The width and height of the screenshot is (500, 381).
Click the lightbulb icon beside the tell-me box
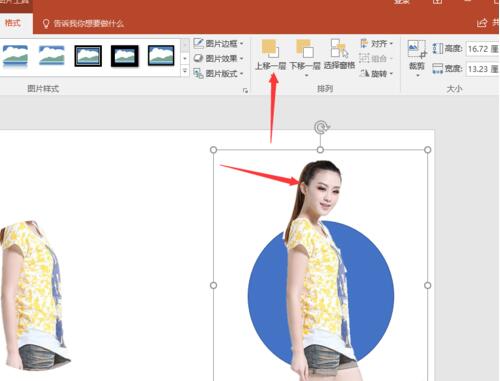point(46,24)
